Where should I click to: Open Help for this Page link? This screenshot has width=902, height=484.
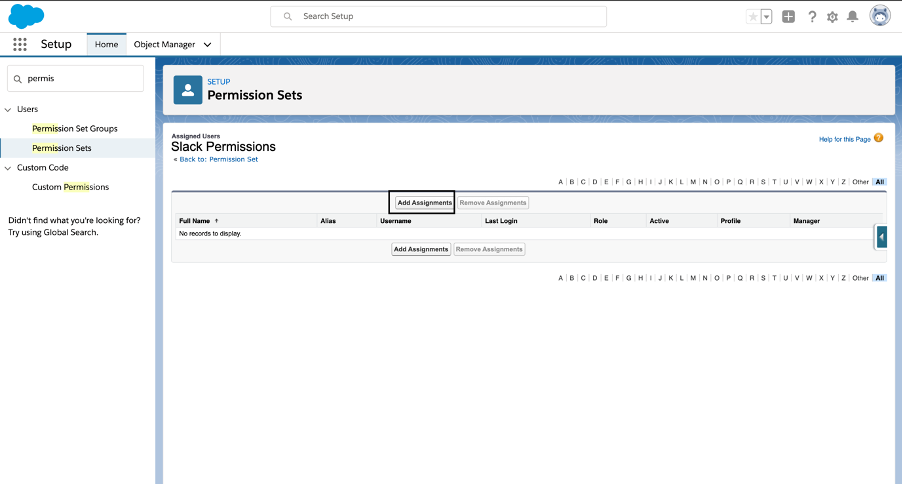(844, 139)
